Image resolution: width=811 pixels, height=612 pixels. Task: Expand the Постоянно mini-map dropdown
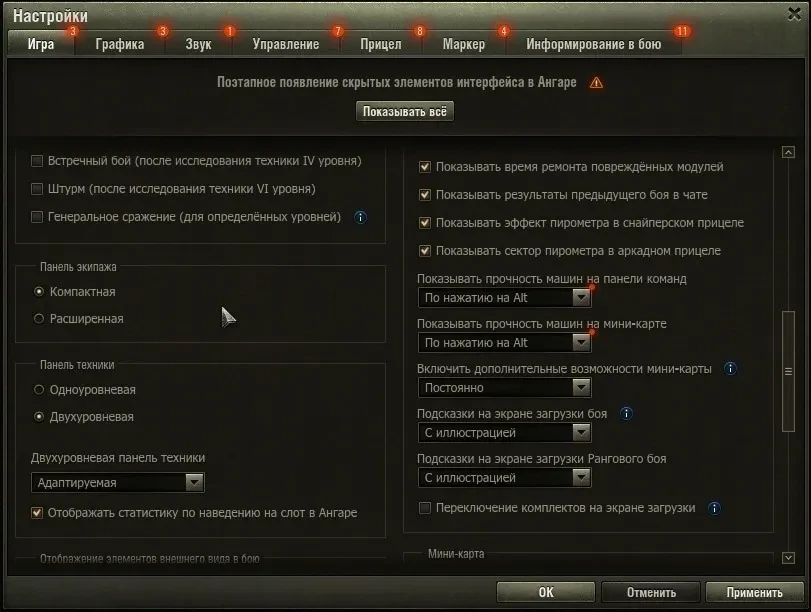click(x=505, y=387)
